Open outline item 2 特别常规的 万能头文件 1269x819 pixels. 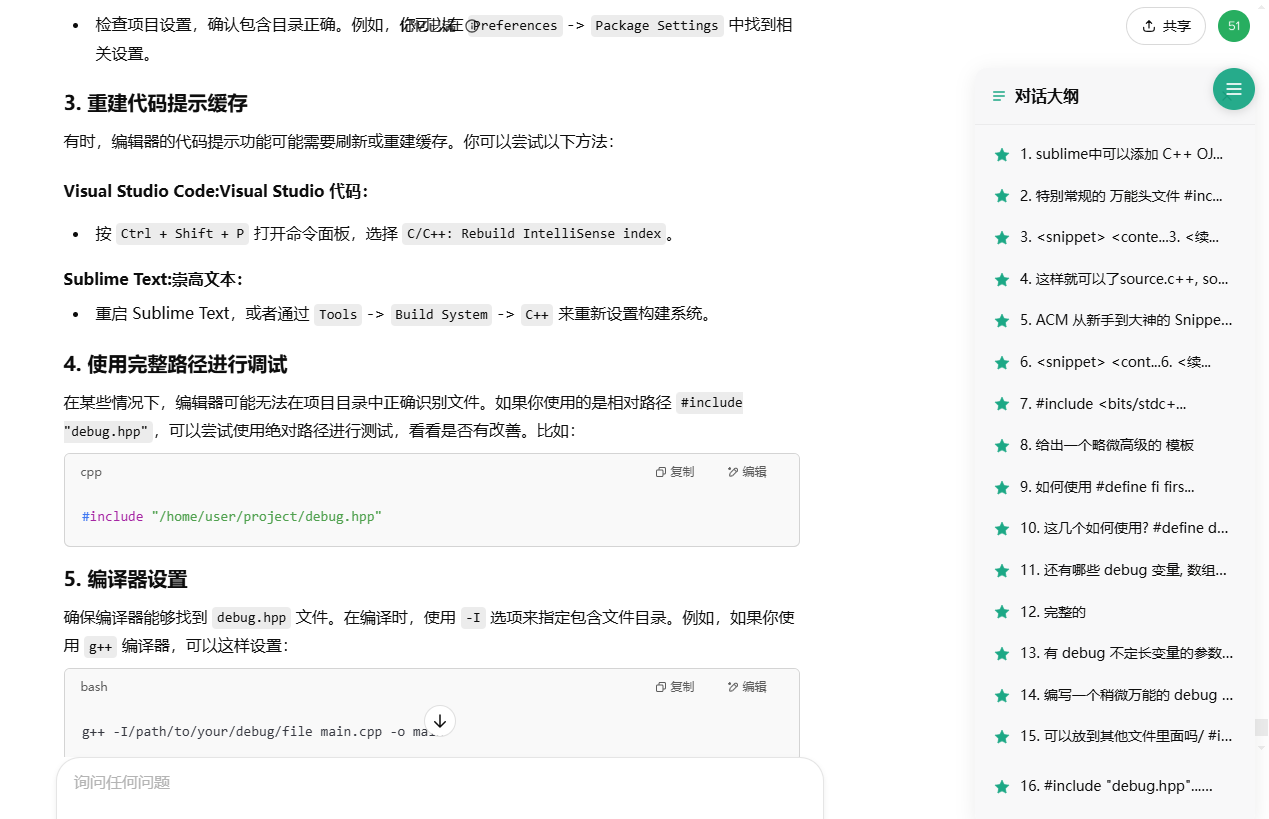pyautogui.click(x=1121, y=196)
